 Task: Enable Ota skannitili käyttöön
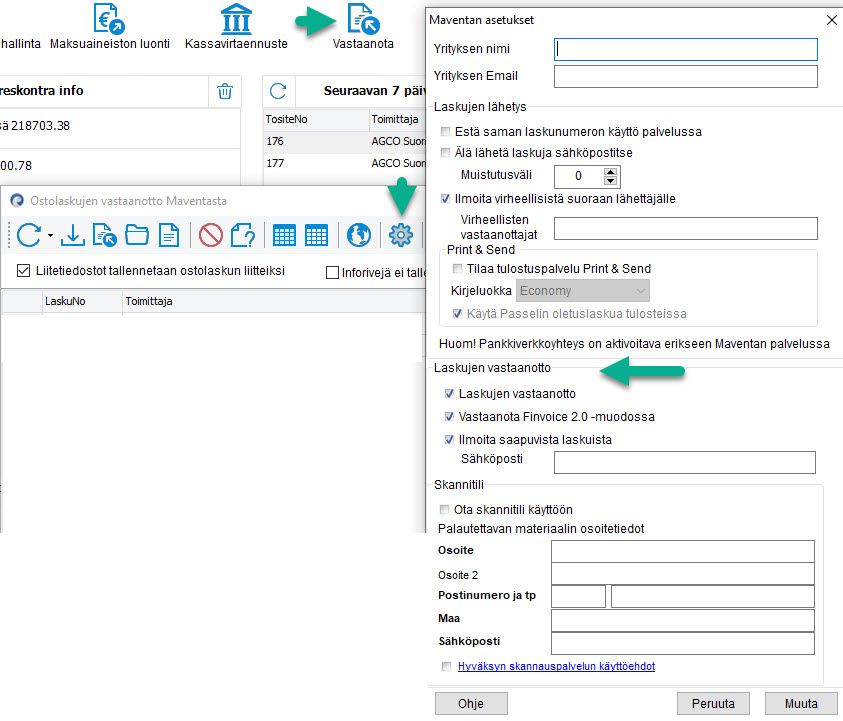pos(445,510)
